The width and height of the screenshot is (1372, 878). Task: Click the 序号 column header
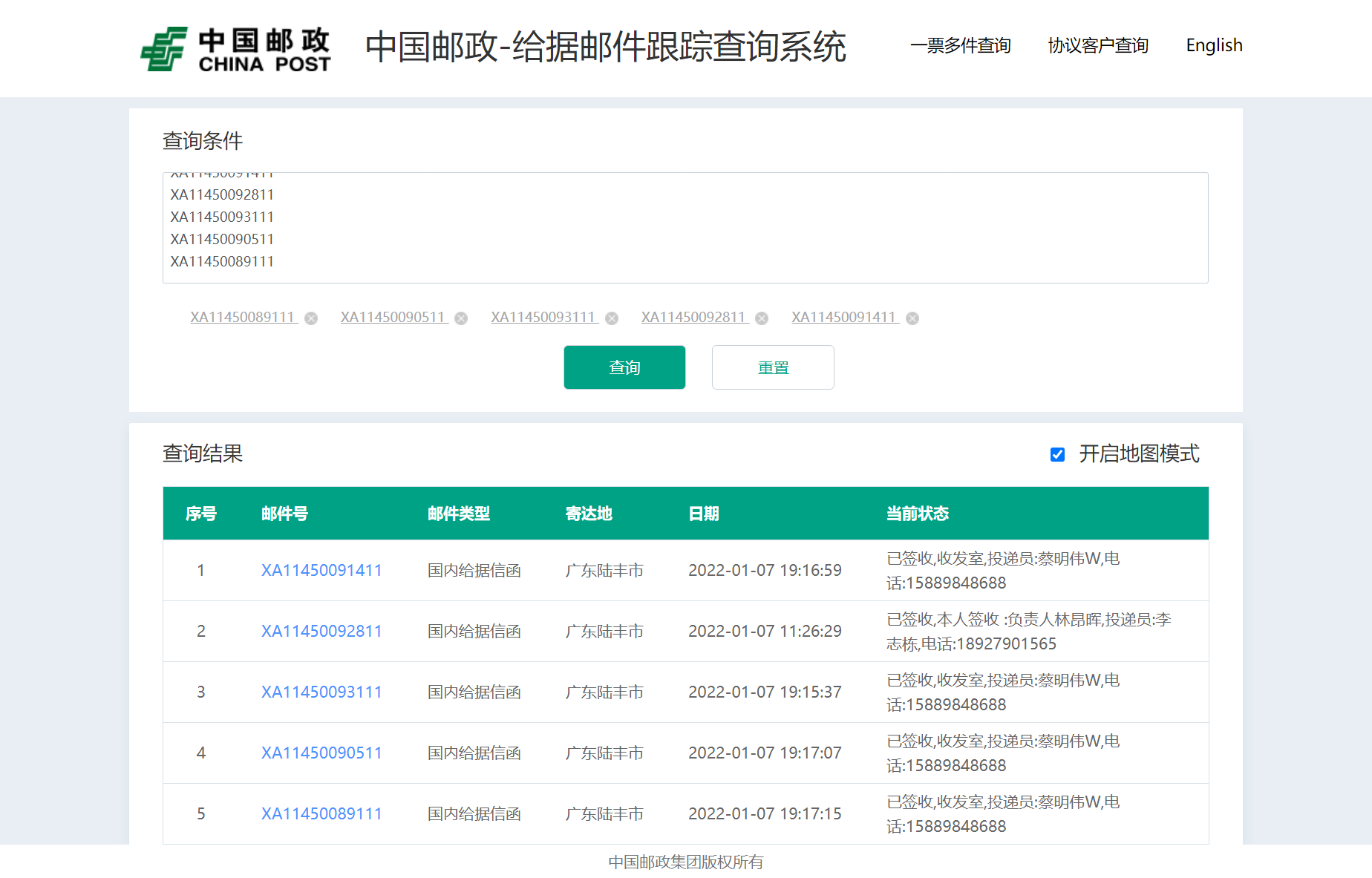tap(200, 514)
